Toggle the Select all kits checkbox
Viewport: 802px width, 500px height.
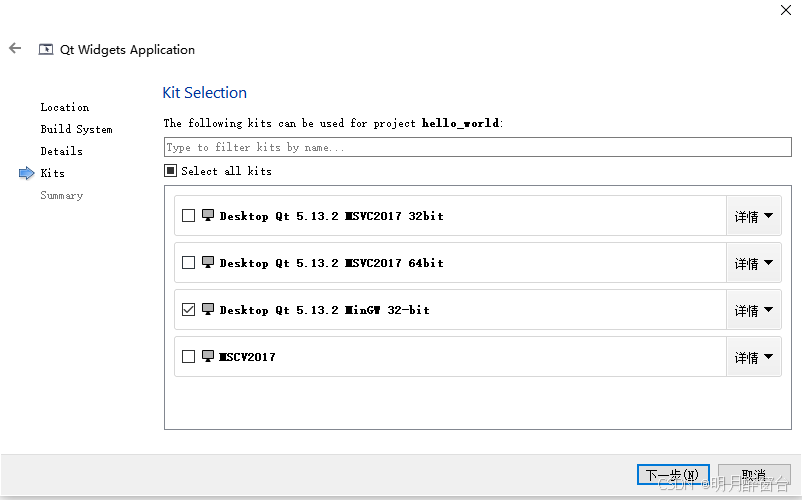(171, 171)
